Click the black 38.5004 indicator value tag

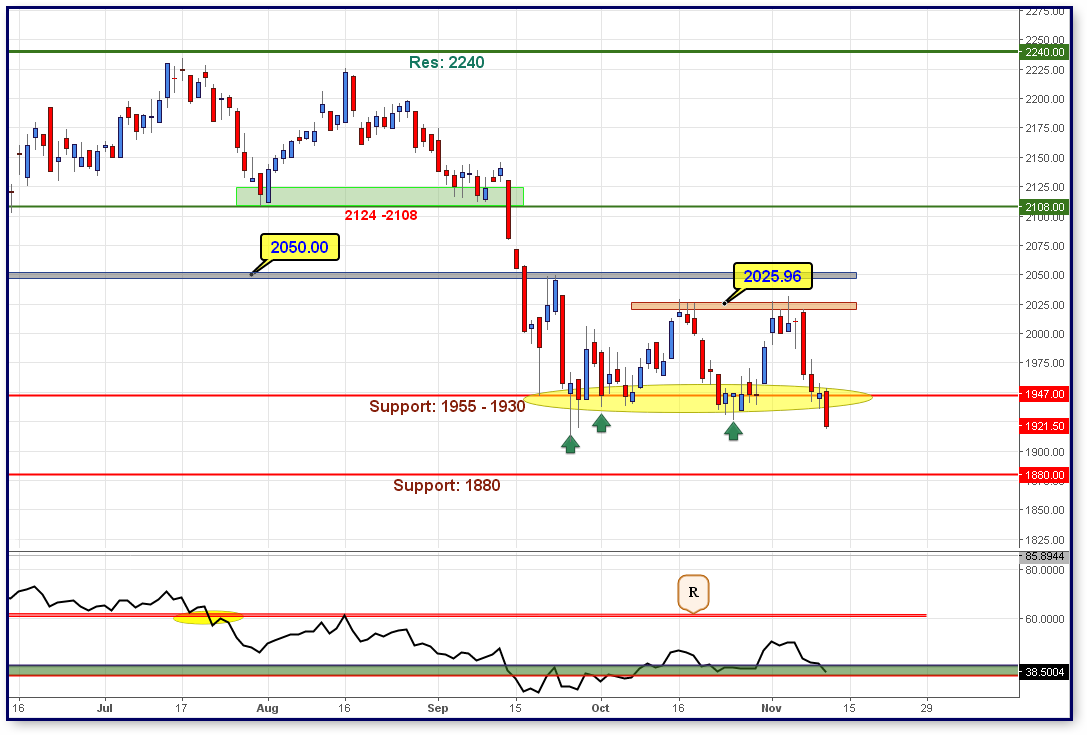[x=1044, y=672]
